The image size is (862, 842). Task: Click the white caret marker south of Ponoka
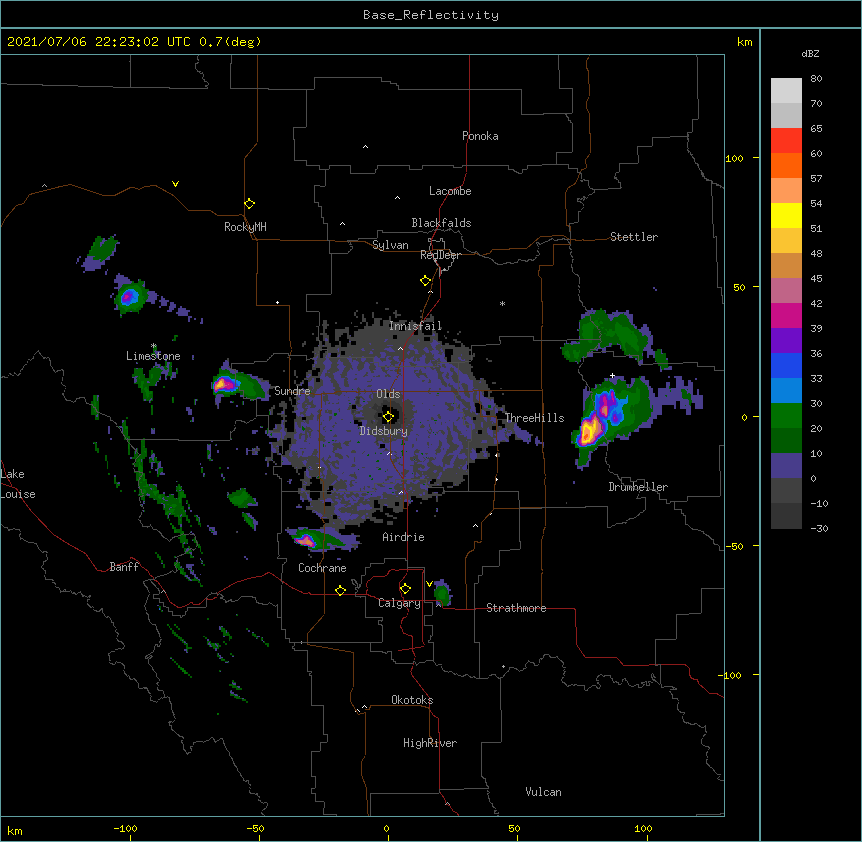(x=365, y=147)
